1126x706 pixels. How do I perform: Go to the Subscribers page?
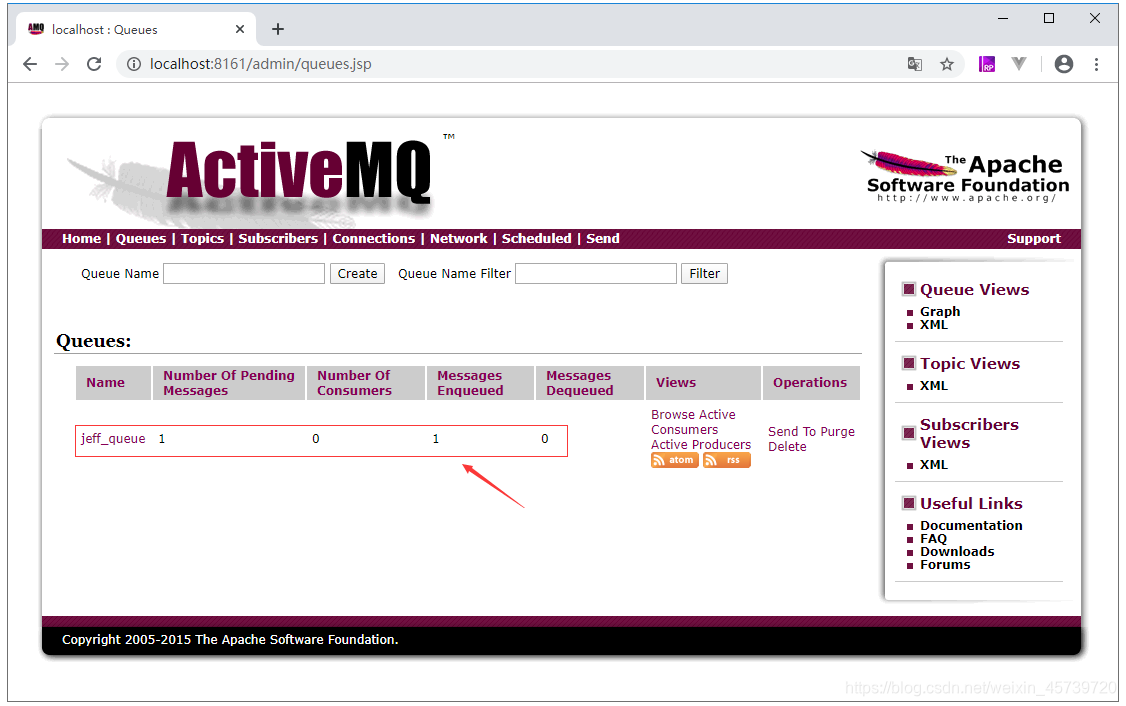click(278, 238)
